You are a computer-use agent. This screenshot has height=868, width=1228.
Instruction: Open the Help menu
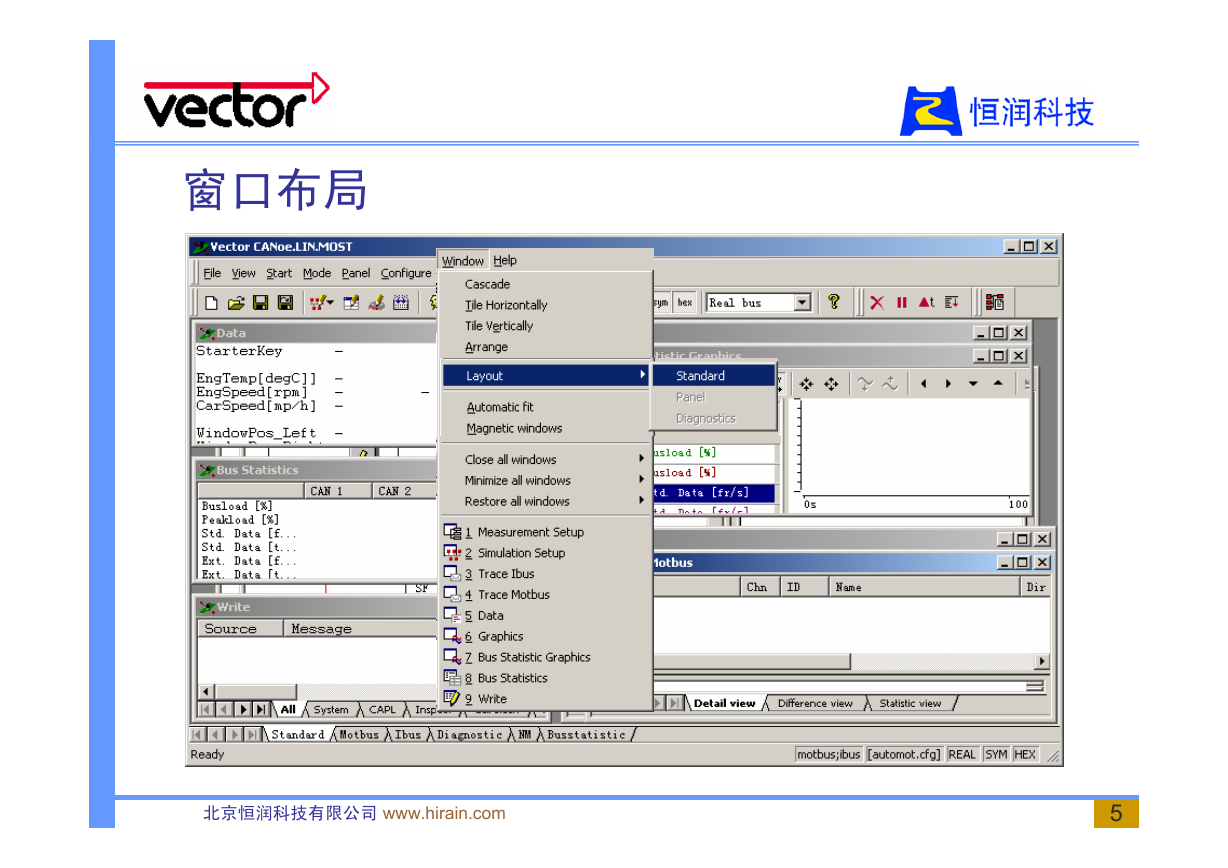coord(505,260)
